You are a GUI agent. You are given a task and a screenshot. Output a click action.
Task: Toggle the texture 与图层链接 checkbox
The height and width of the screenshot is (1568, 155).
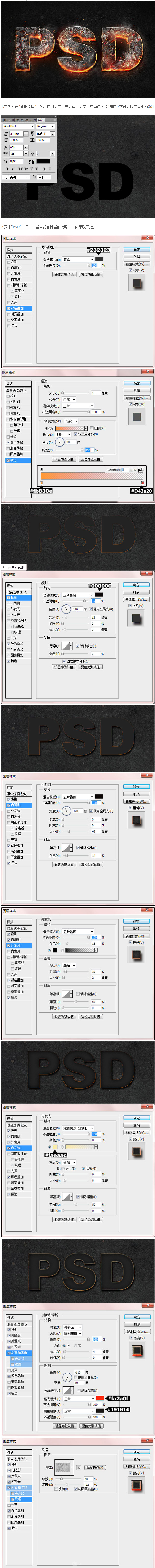75,1489
